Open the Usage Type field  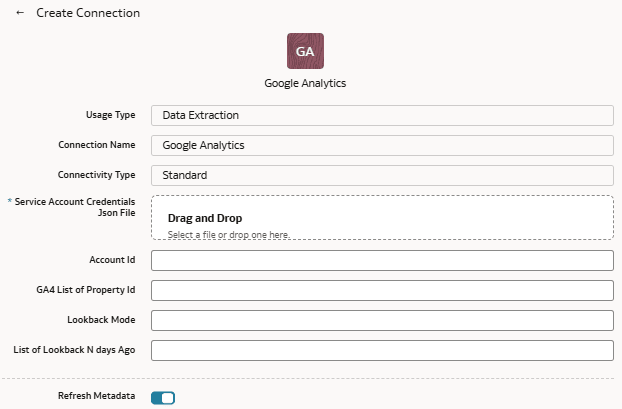tap(382, 115)
